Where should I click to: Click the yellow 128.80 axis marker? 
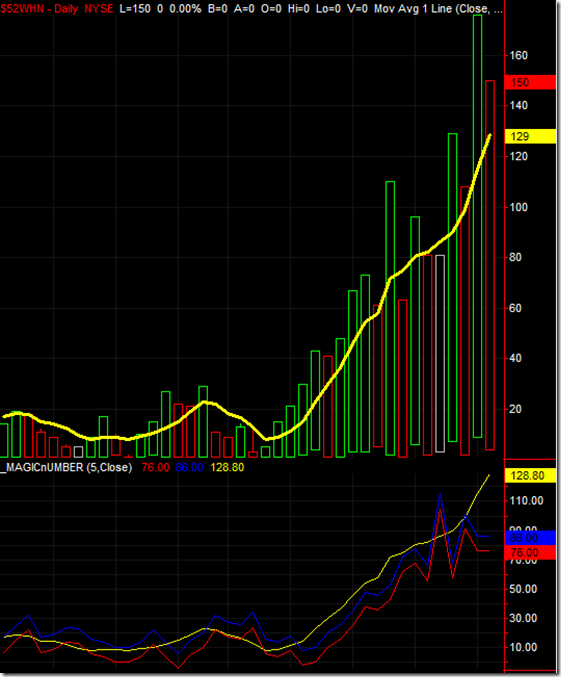(530, 475)
